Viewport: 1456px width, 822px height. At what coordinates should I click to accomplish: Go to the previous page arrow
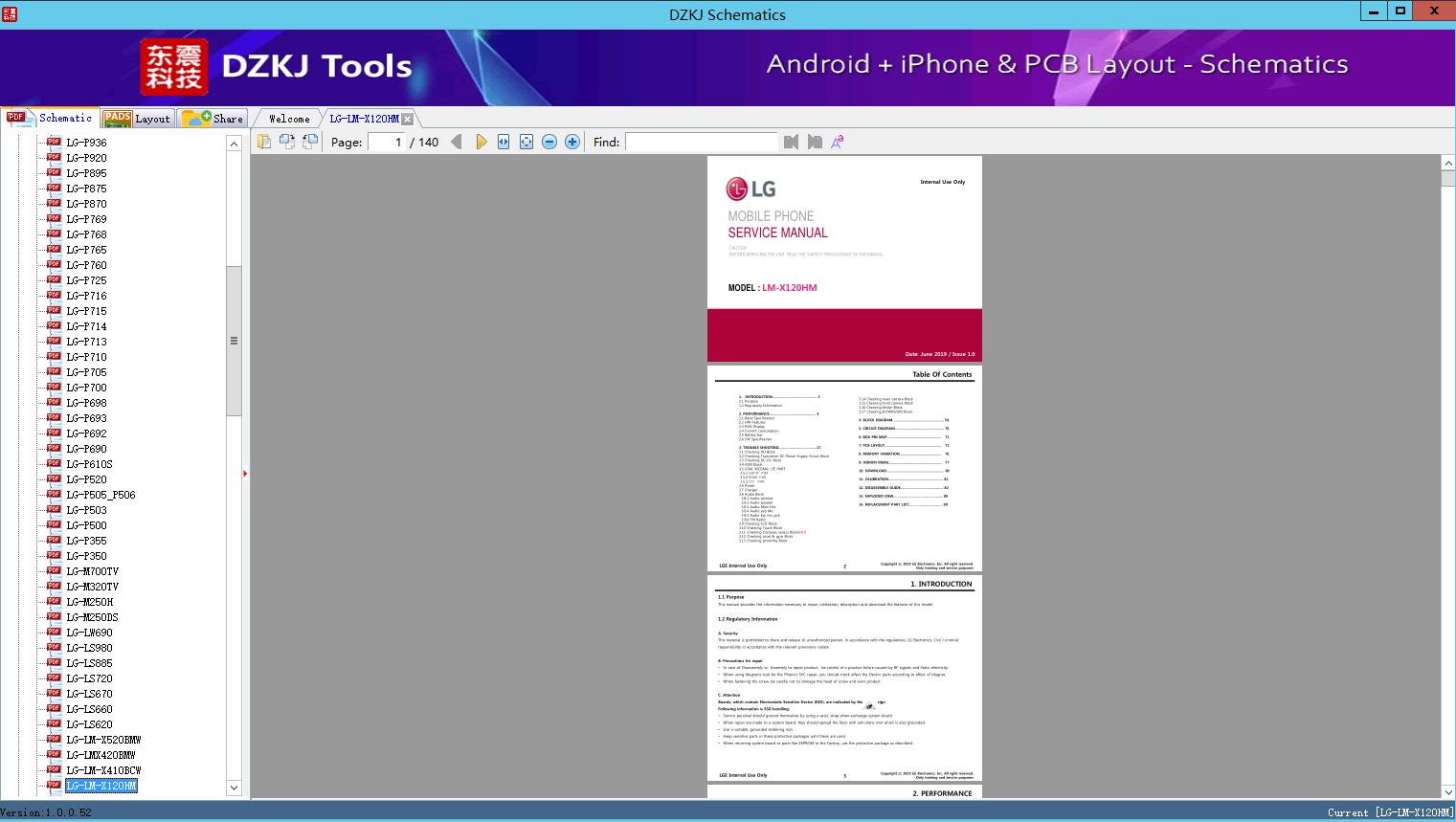(457, 142)
